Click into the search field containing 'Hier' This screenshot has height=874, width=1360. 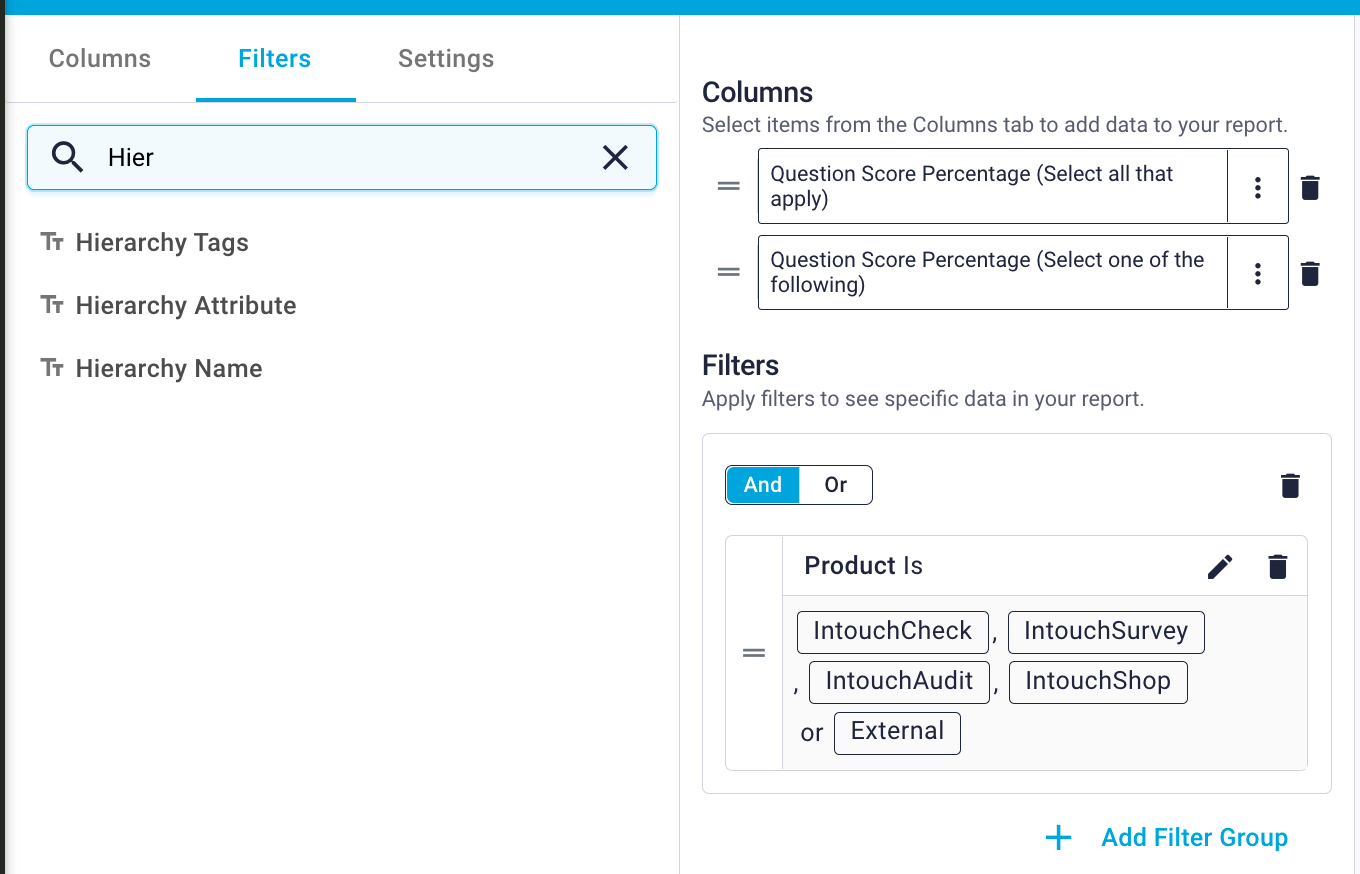pos(340,157)
